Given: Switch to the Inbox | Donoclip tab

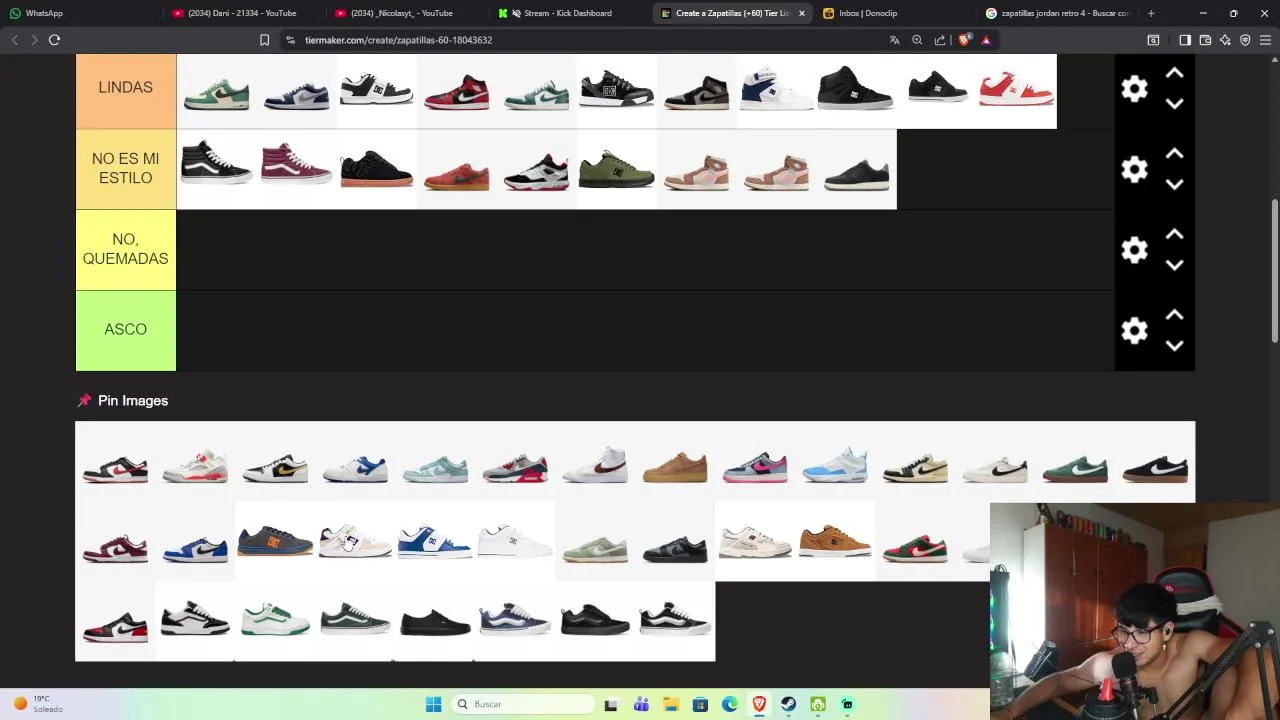Looking at the screenshot, I should pyautogui.click(x=895, y=13).
